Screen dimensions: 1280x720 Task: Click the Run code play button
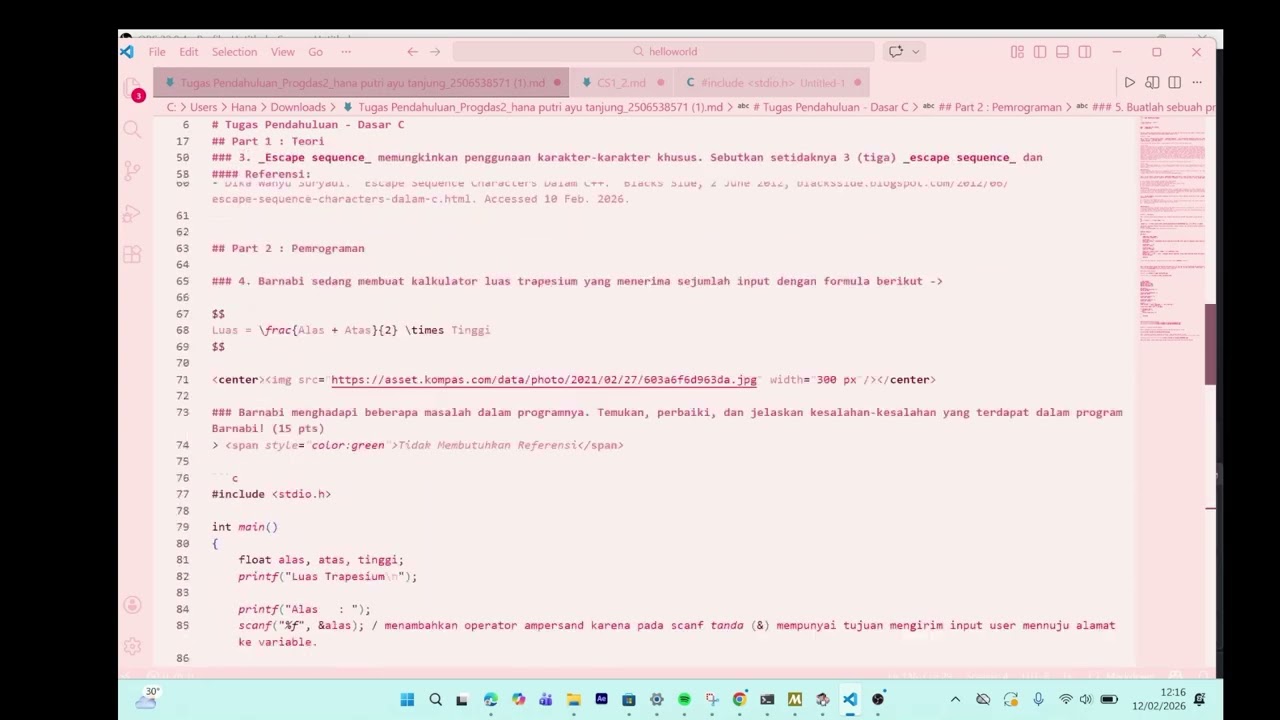[x=1129, y=83]
